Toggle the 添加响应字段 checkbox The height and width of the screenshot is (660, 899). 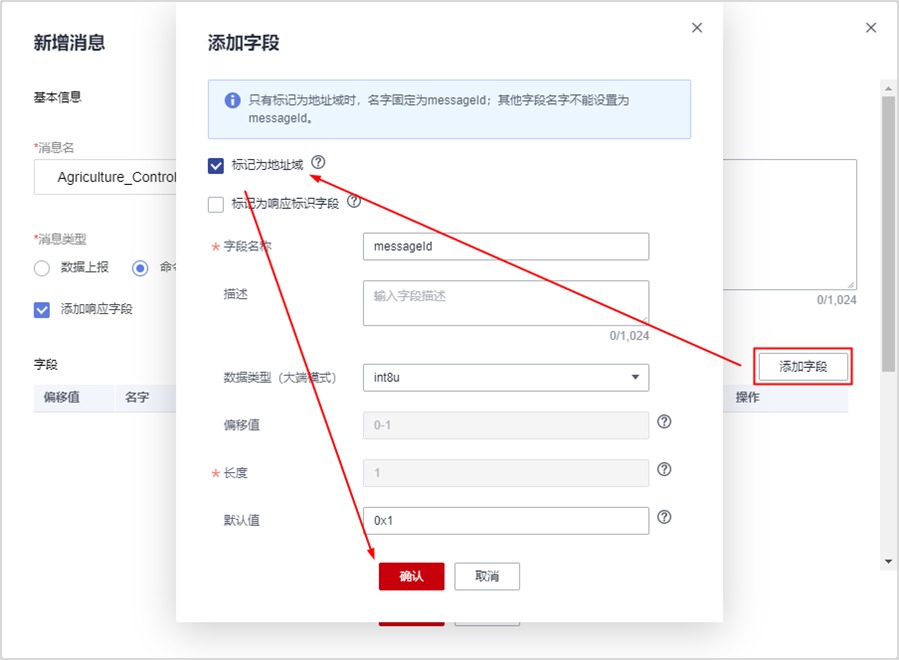click(42, 310)
